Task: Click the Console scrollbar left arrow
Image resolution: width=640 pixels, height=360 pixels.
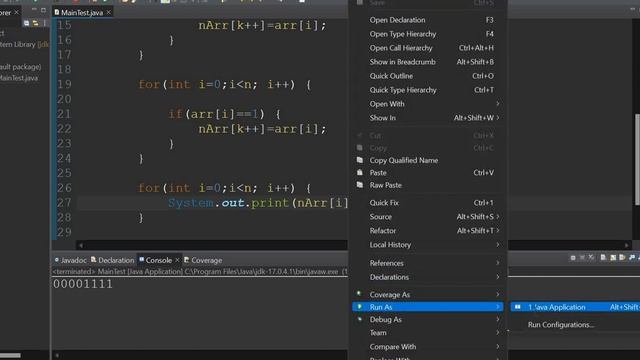Action: pos(57,356)
